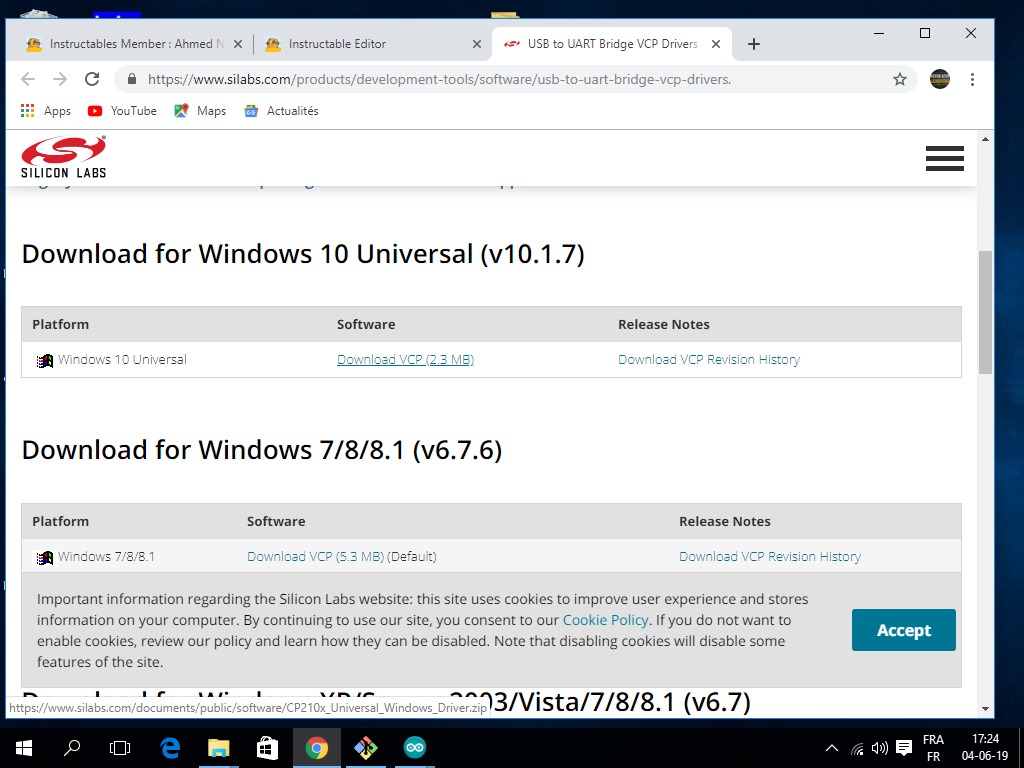Close the Instructable Editor tab

pyautogui.click(x=477, y=44)
